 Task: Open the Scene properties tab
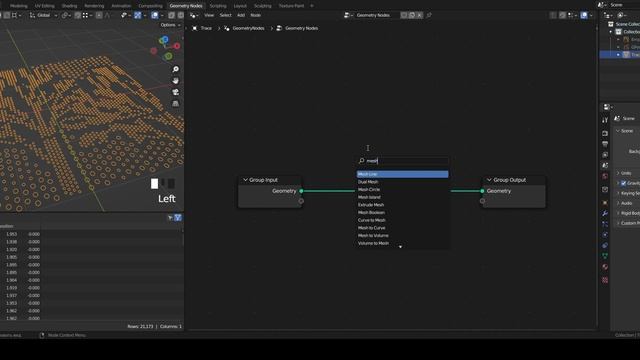pyautogui.click(x=605, y=165)
